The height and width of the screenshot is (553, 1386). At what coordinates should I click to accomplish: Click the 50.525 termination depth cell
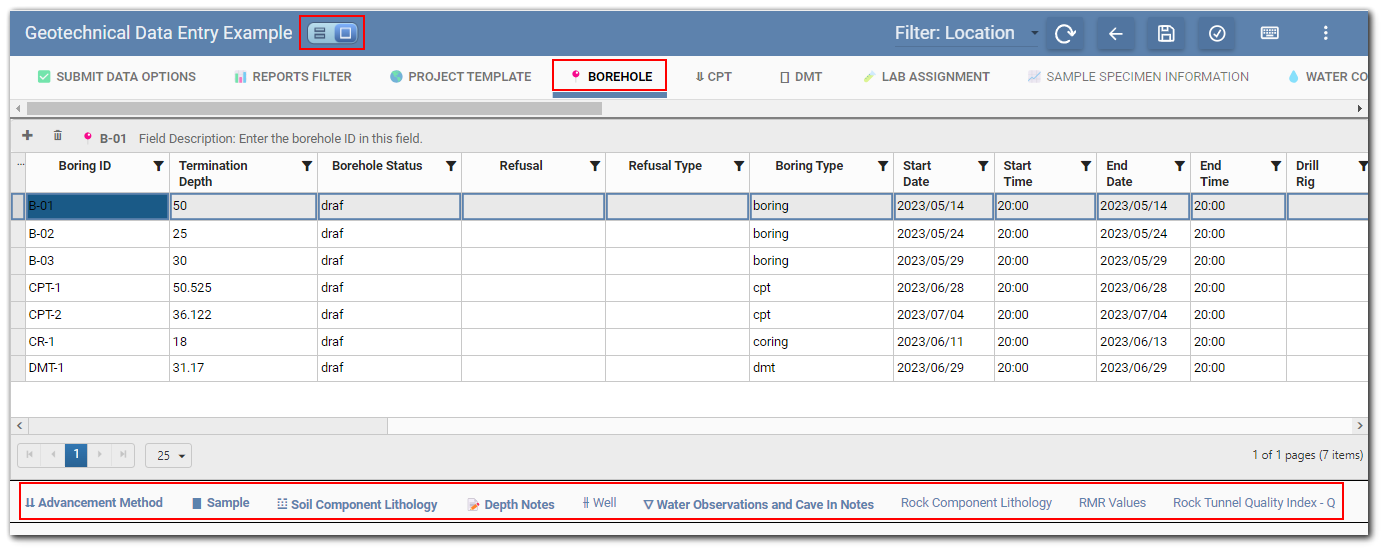243,288
